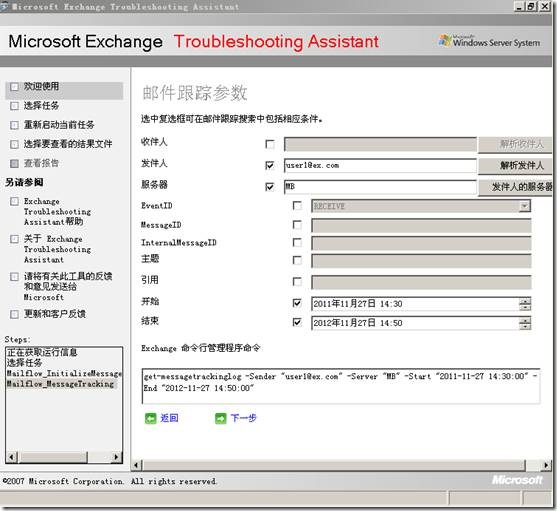Click the 收件人 recipient input field

coord(380,144)
